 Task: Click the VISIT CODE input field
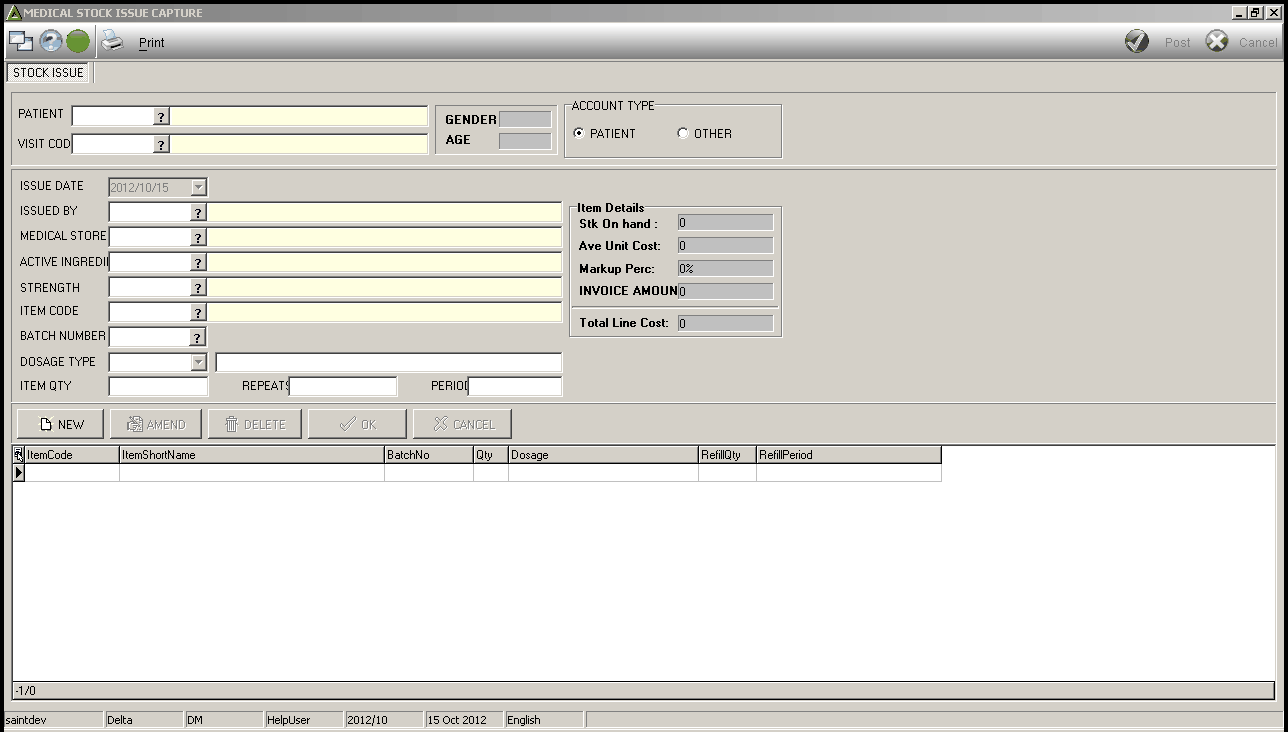point(112,145)
